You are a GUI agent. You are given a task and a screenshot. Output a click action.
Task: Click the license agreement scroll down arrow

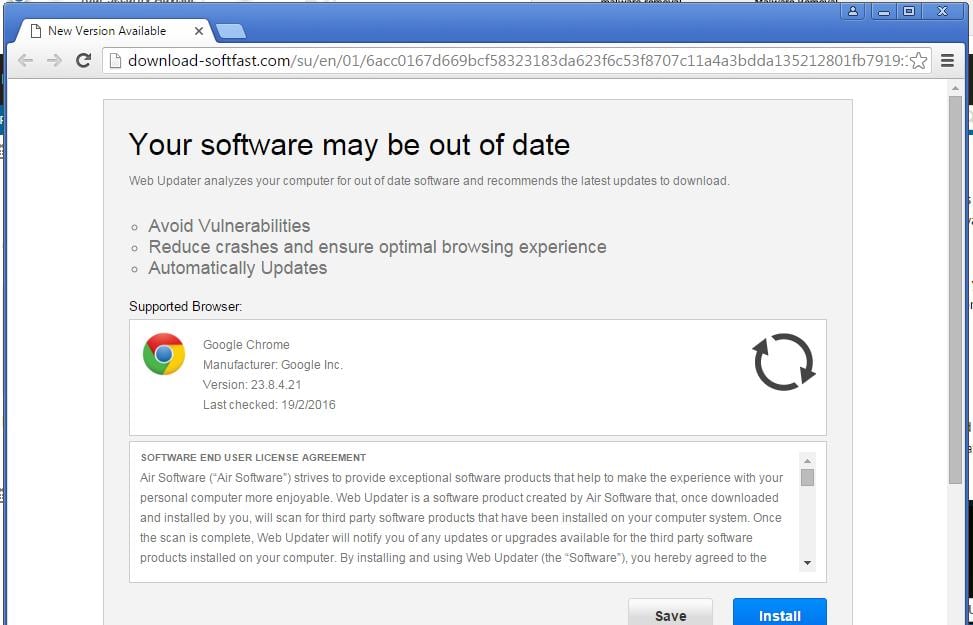[807, 564]
